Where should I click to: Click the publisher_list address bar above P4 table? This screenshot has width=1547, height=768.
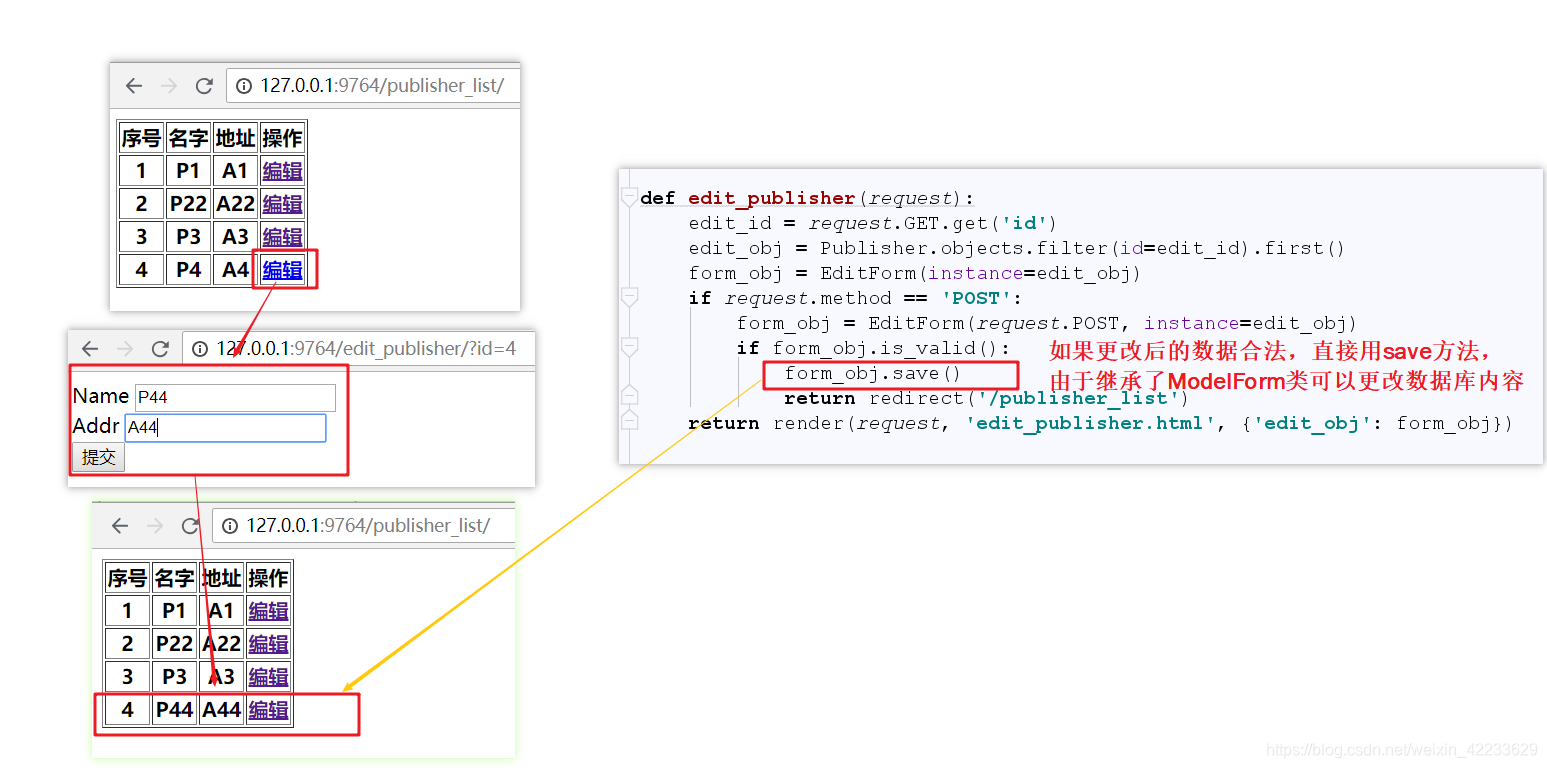click(x=374, y=86)
